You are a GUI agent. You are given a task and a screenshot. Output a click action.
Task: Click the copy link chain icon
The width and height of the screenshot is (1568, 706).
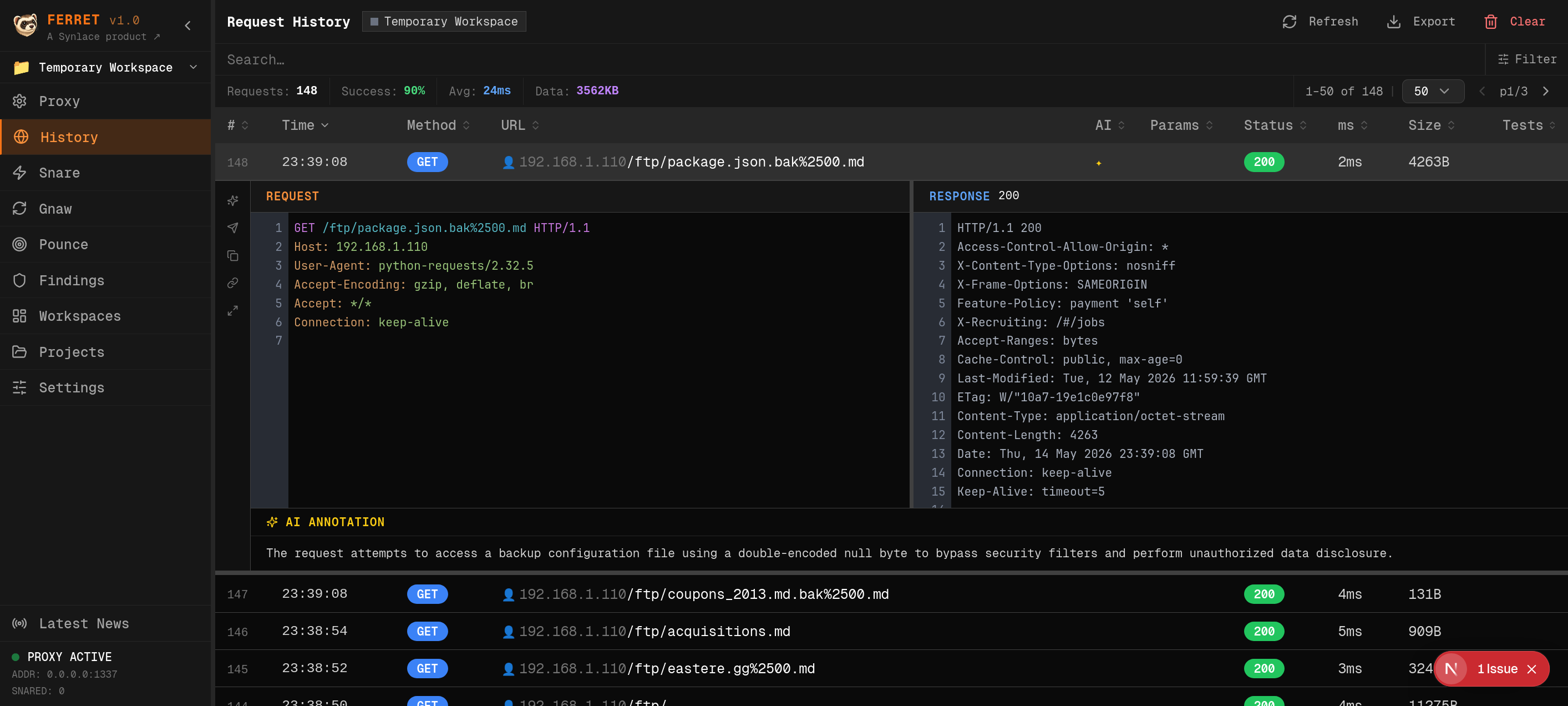(x=232, y=283)
